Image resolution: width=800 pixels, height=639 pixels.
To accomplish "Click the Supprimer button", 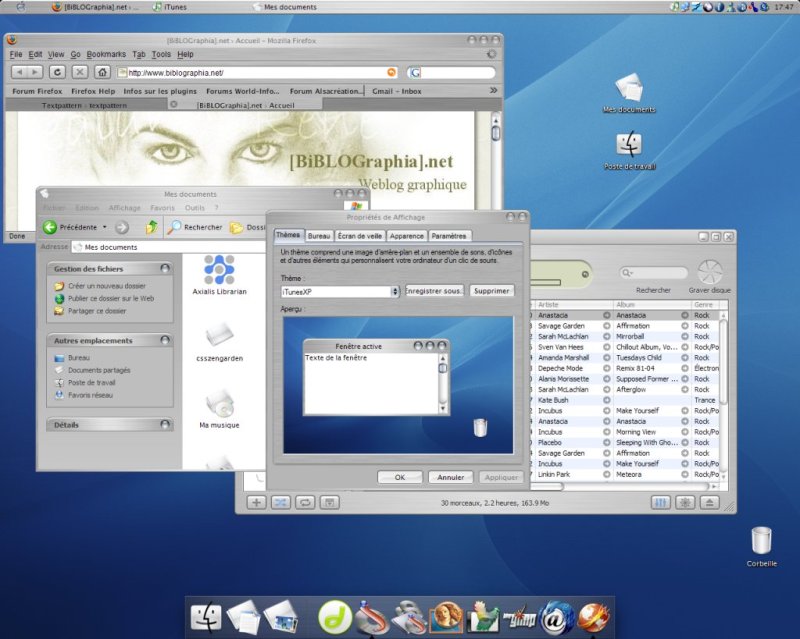I will [x=491, y=291].
